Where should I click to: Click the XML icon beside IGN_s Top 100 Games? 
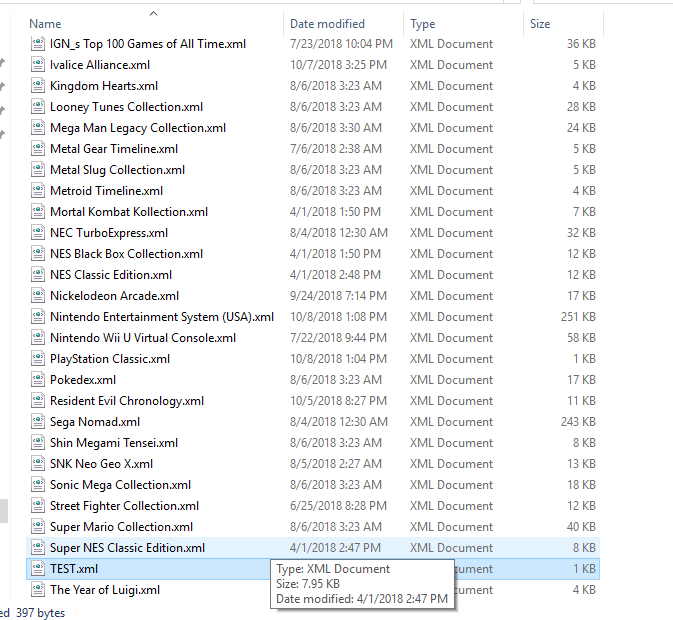point(38,44)
